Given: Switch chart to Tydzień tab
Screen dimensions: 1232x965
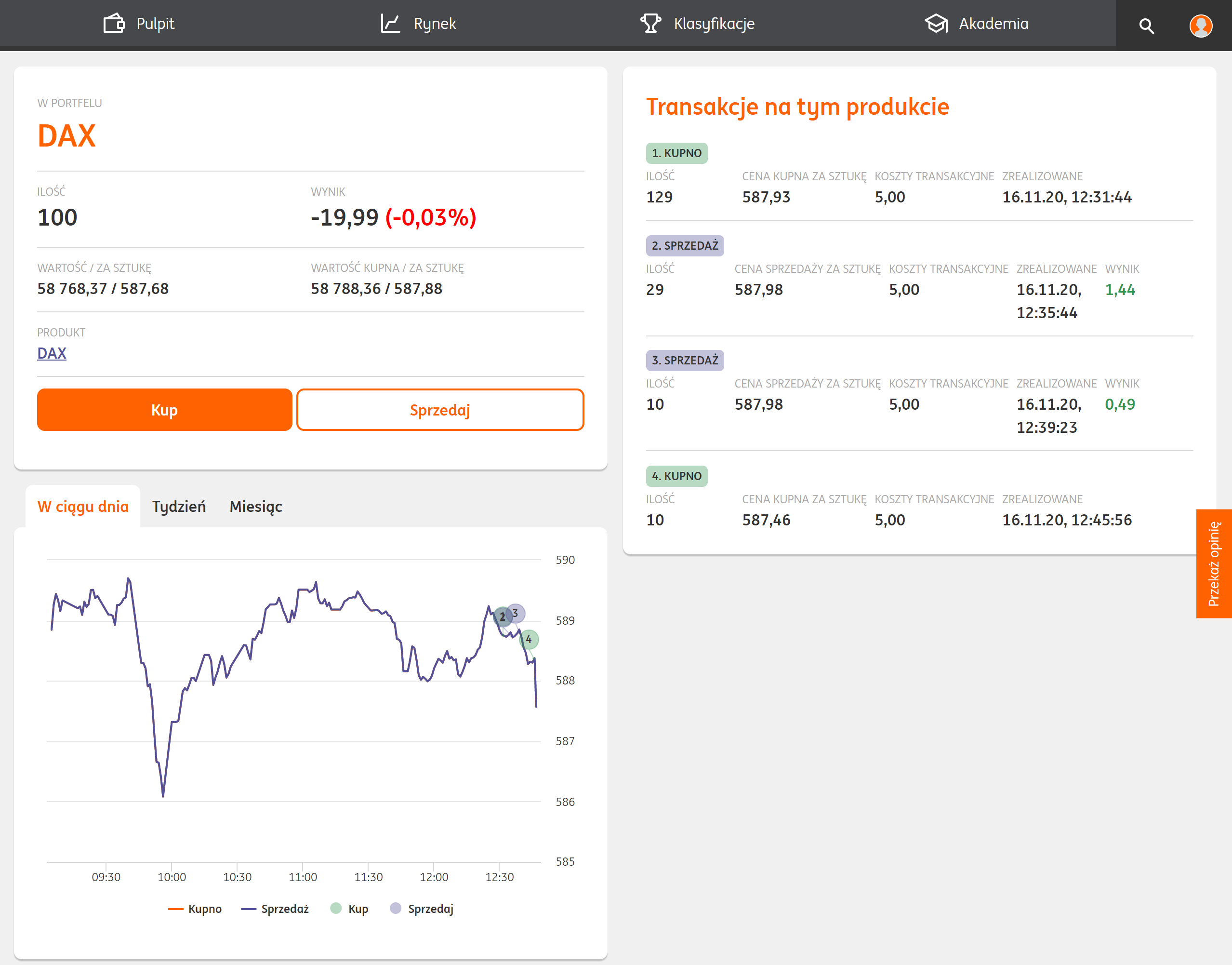Looking at the screenshot, I should point(179,506).
